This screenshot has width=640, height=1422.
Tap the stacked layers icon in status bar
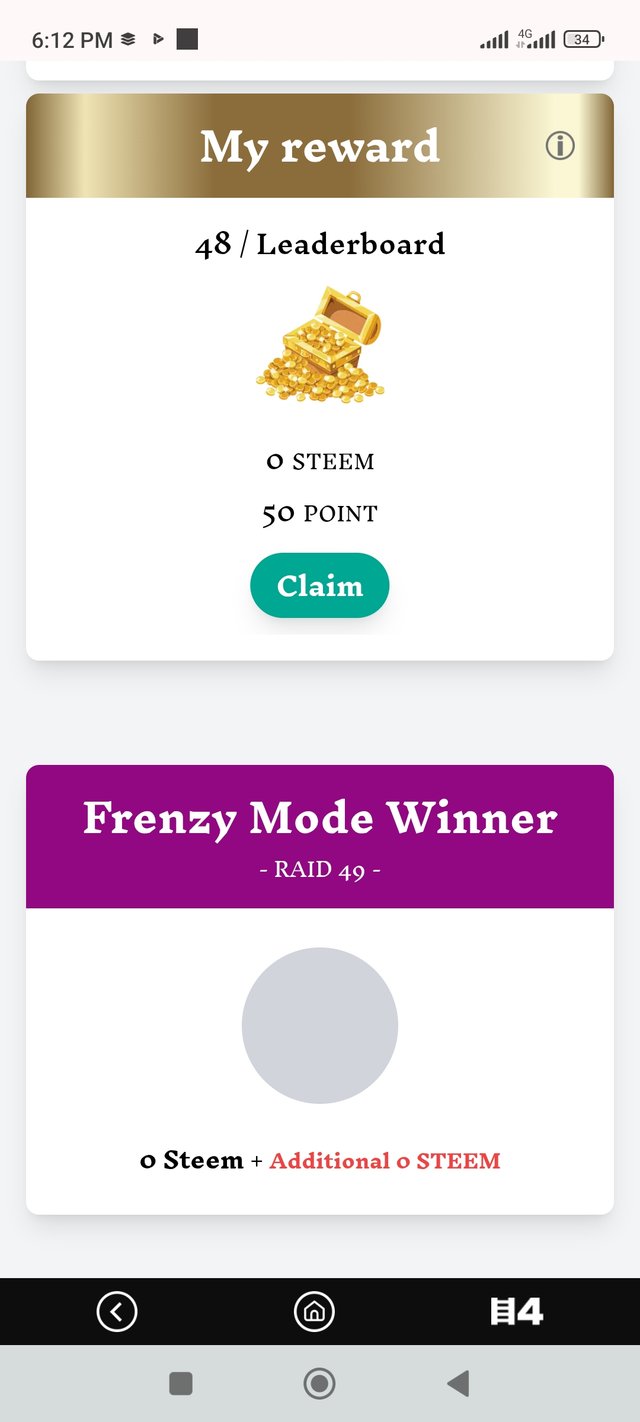tap(128, 40)
